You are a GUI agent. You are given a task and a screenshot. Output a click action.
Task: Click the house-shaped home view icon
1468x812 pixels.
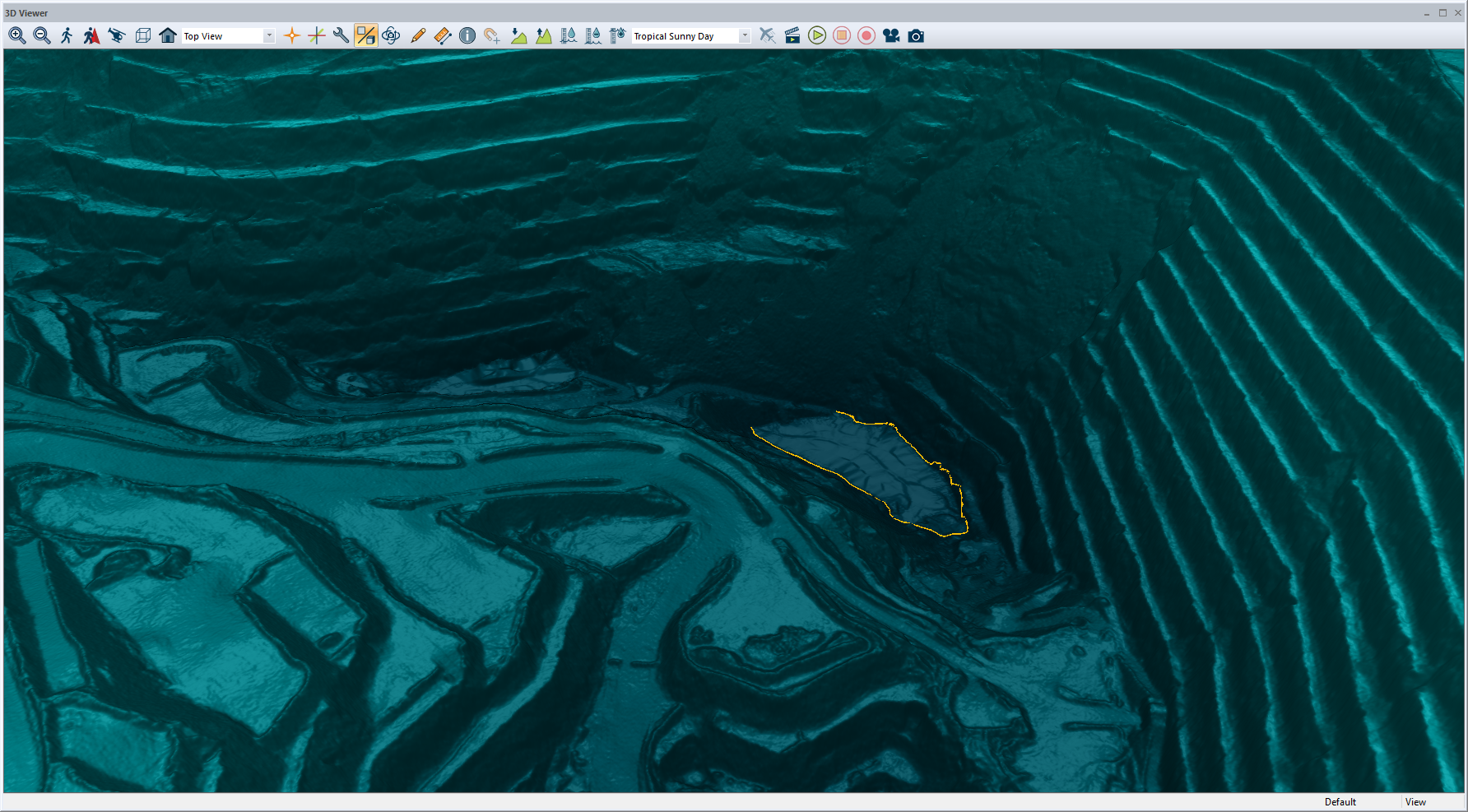tap(168, 35)
